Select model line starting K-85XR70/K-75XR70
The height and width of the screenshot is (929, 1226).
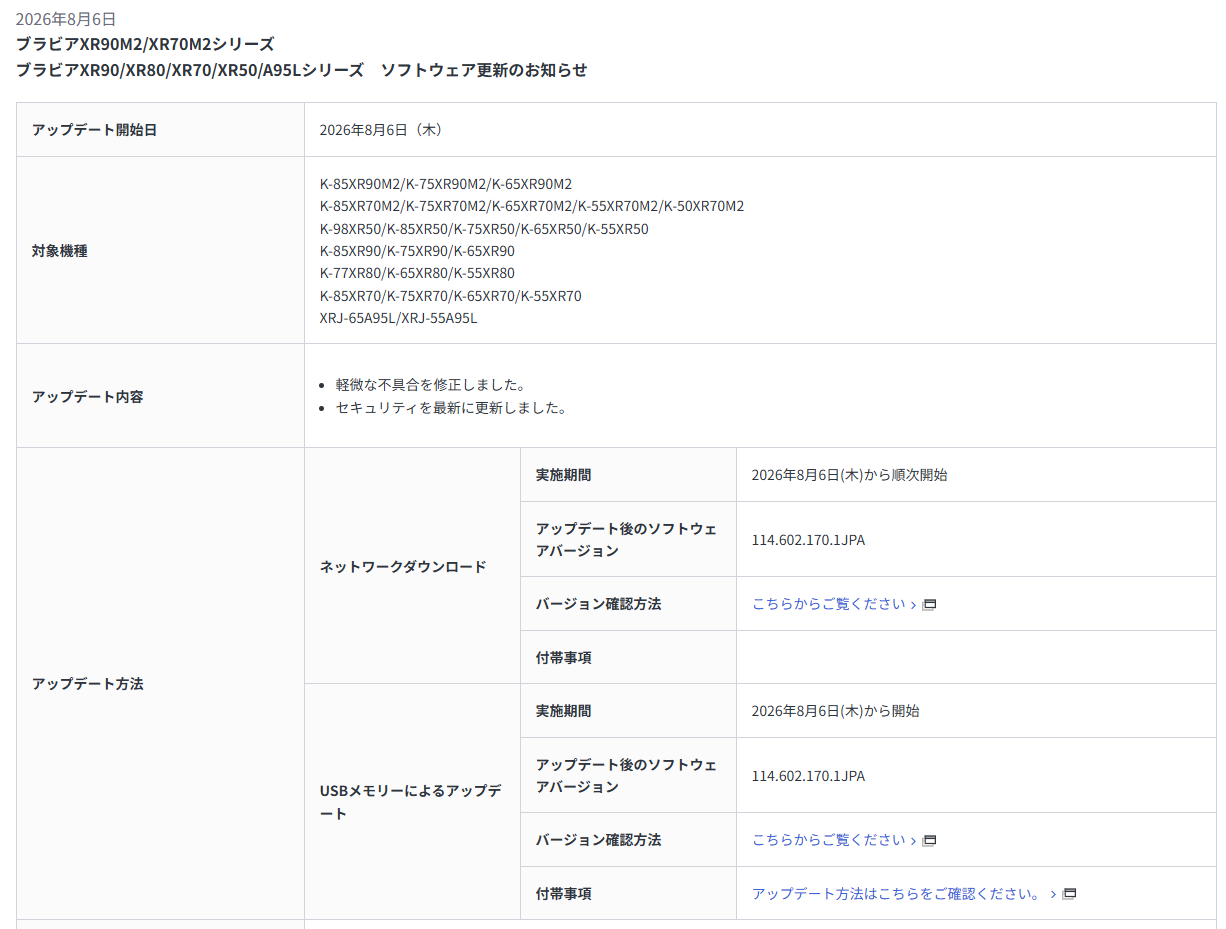coord(451,296)
